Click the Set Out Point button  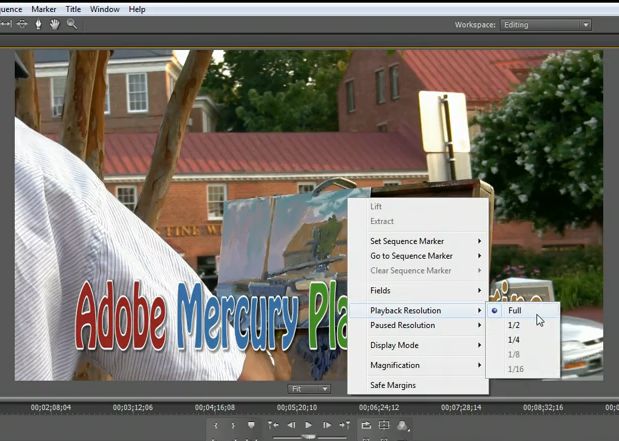coord(233,426)
